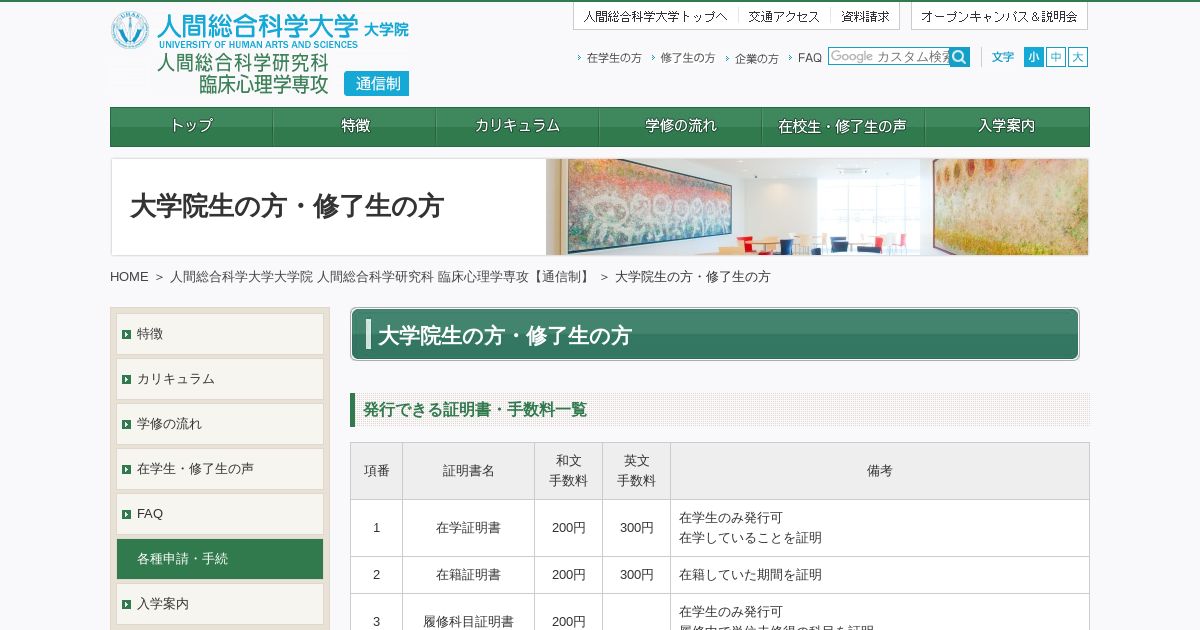Click 証明書名 column header
The width and height of the screenshot is (1200, 630).
(x=468, y=471)
